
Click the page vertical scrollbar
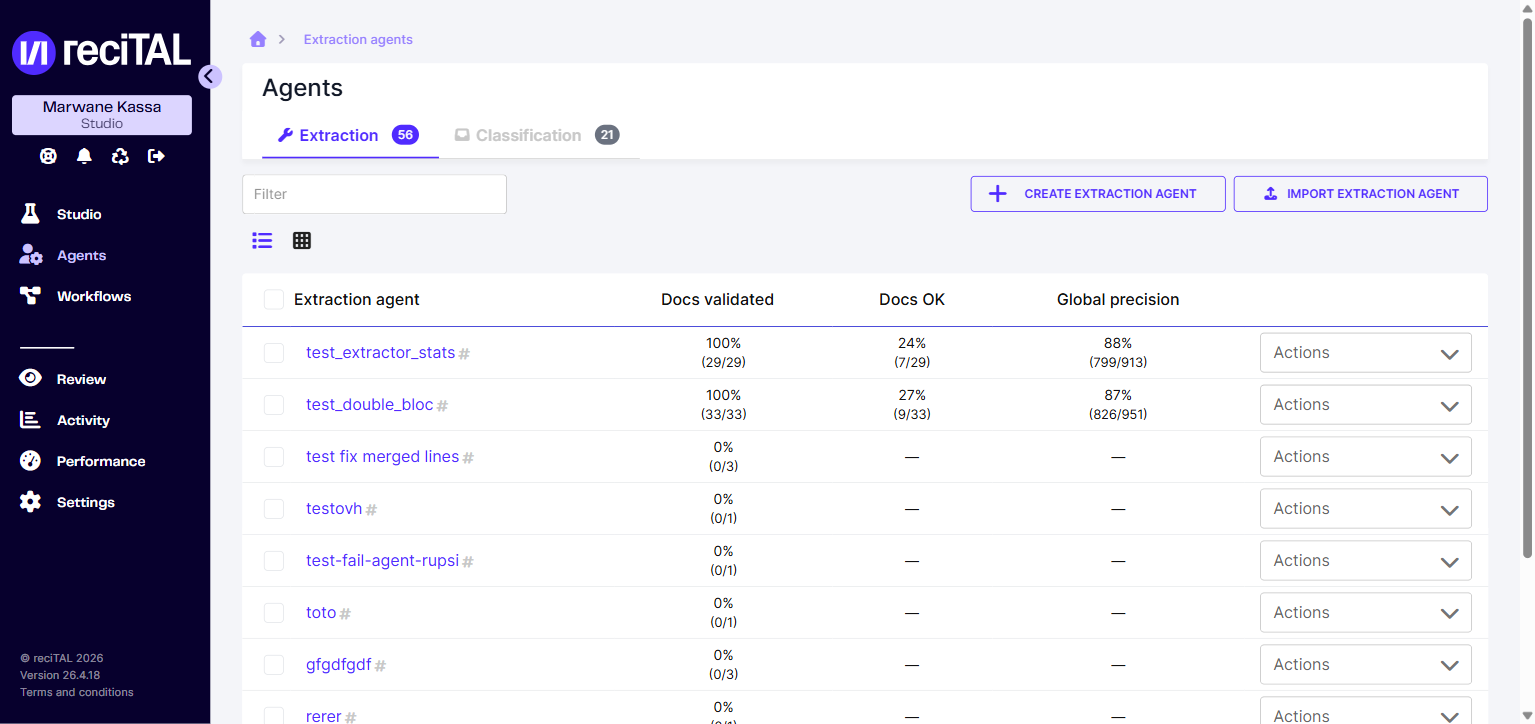pyautogui.click(x=1527, y=290)
